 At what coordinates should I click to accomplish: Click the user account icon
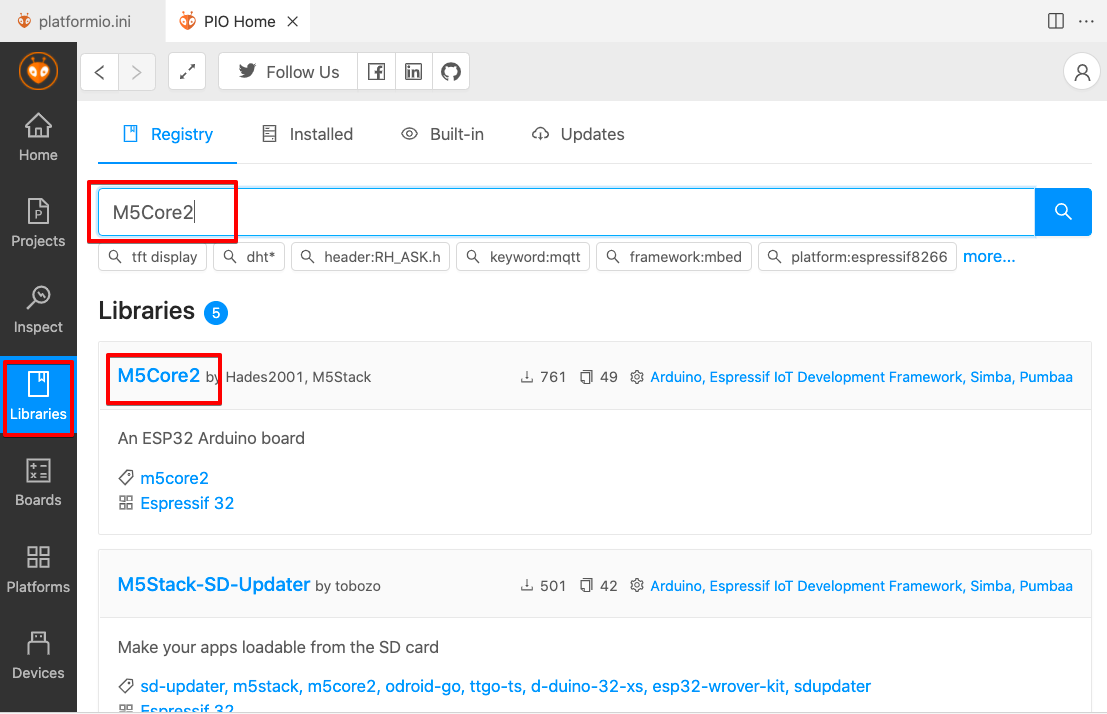pos(1081,71)
